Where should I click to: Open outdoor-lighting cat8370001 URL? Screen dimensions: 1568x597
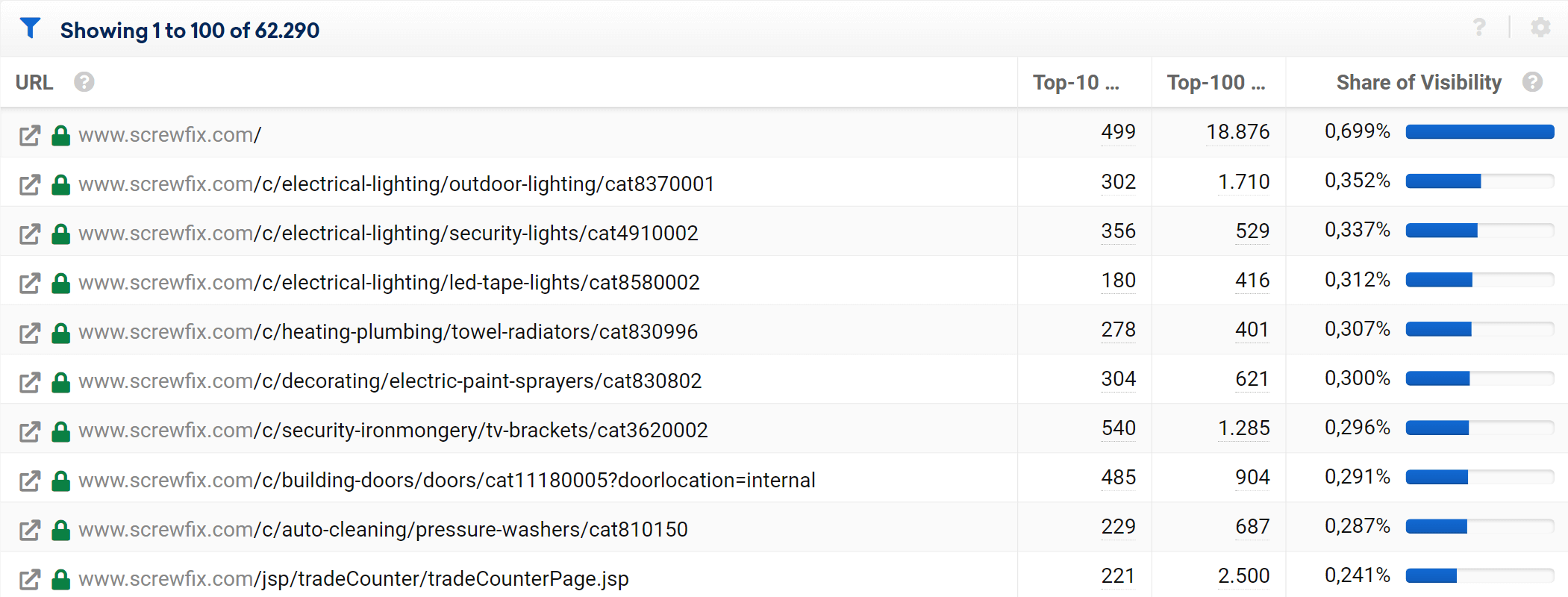point(396,184)
